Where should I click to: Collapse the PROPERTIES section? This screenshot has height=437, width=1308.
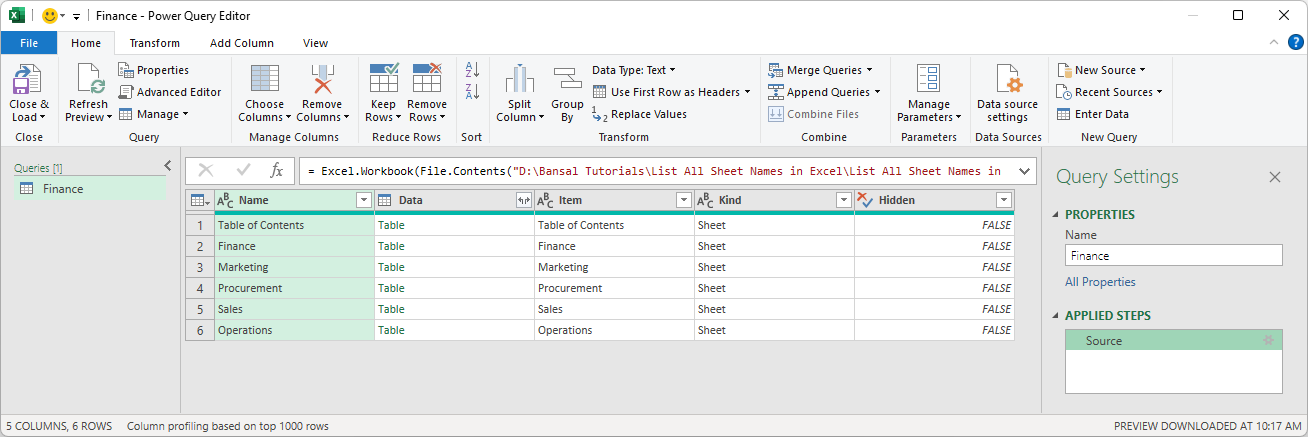click(1056, 215)
